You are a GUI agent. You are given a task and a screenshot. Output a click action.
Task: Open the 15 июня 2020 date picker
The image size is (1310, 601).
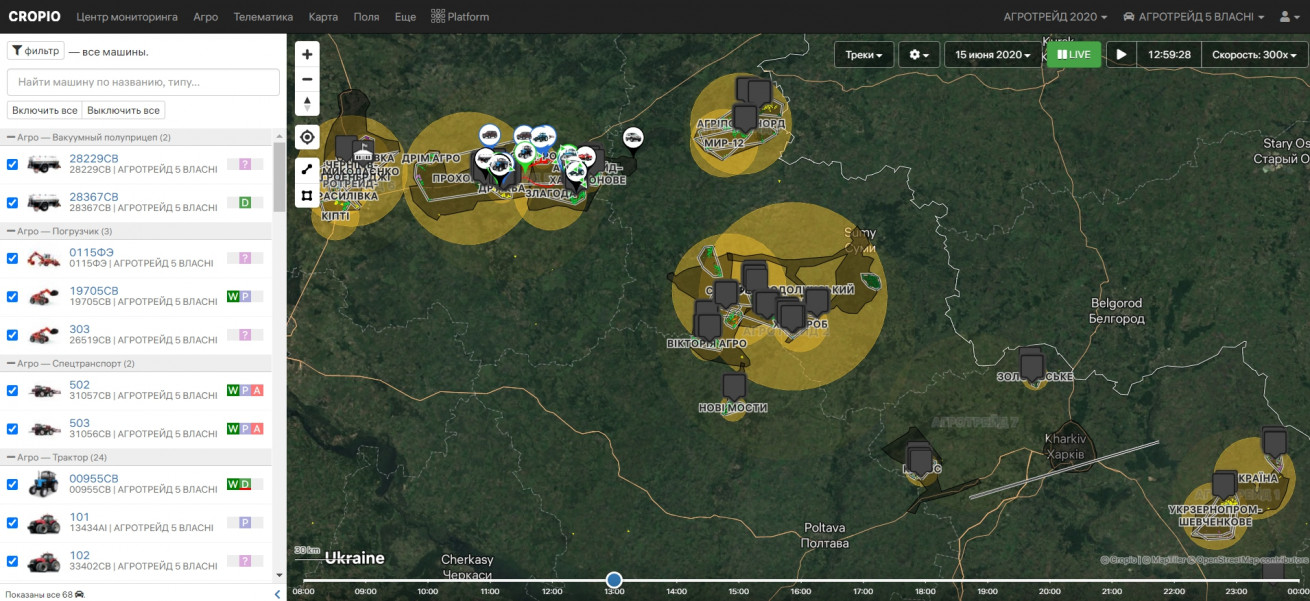pos(994,54)
